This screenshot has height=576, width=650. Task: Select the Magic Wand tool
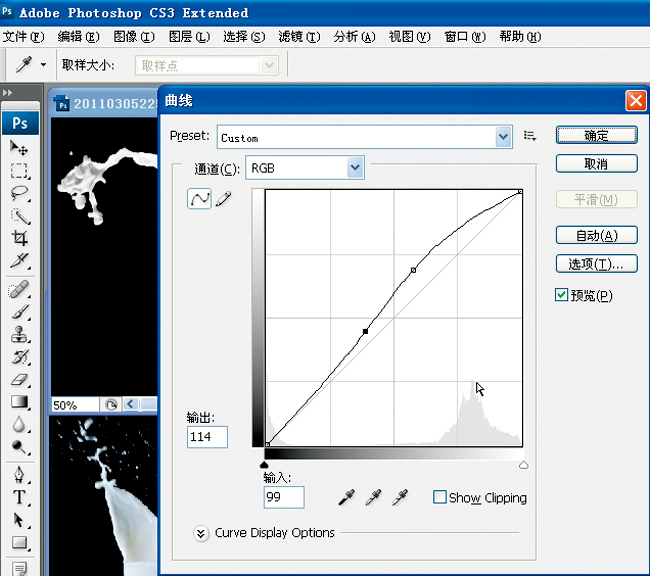(x=19, y=216)
